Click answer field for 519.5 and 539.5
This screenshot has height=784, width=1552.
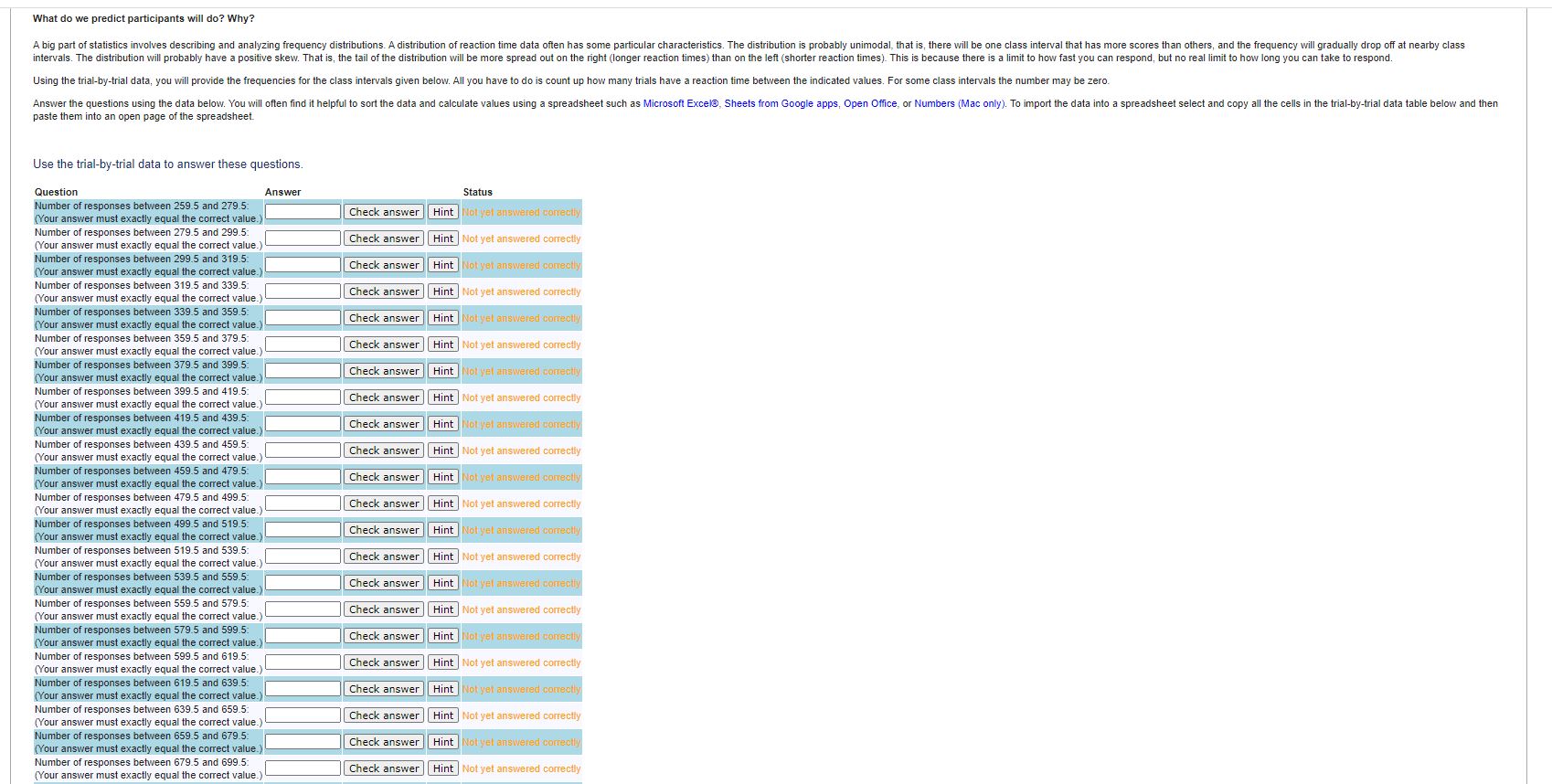click(x=303, y=556)
